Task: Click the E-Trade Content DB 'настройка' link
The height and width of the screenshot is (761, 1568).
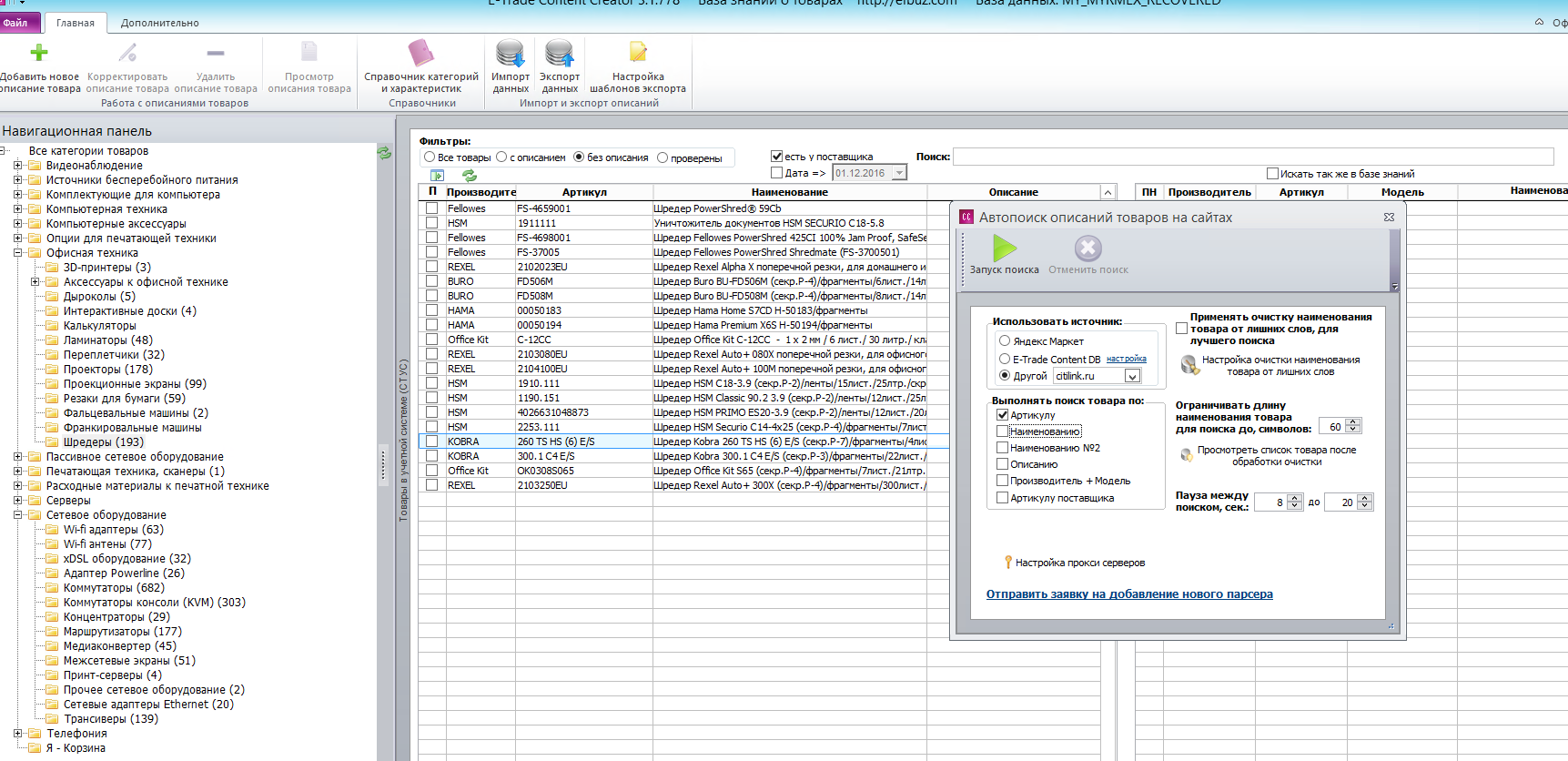Action: (x=1127, y=360)
